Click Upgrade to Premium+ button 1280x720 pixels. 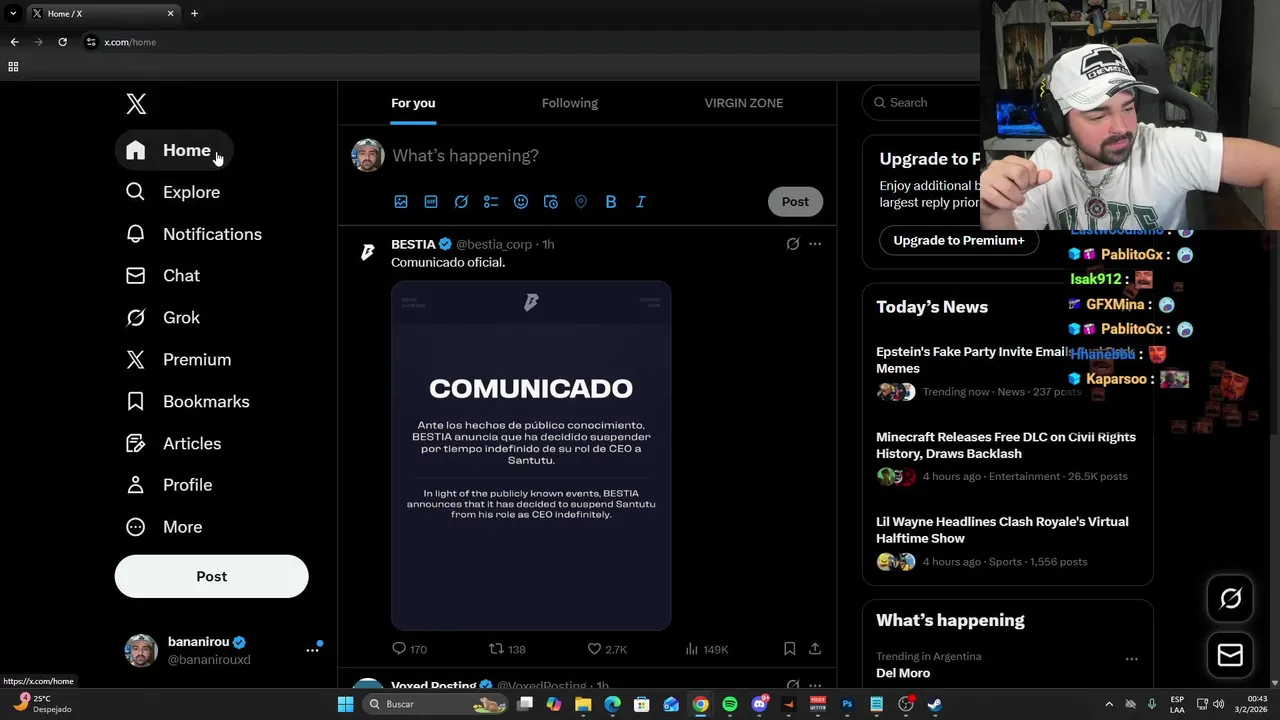(958, 241)
